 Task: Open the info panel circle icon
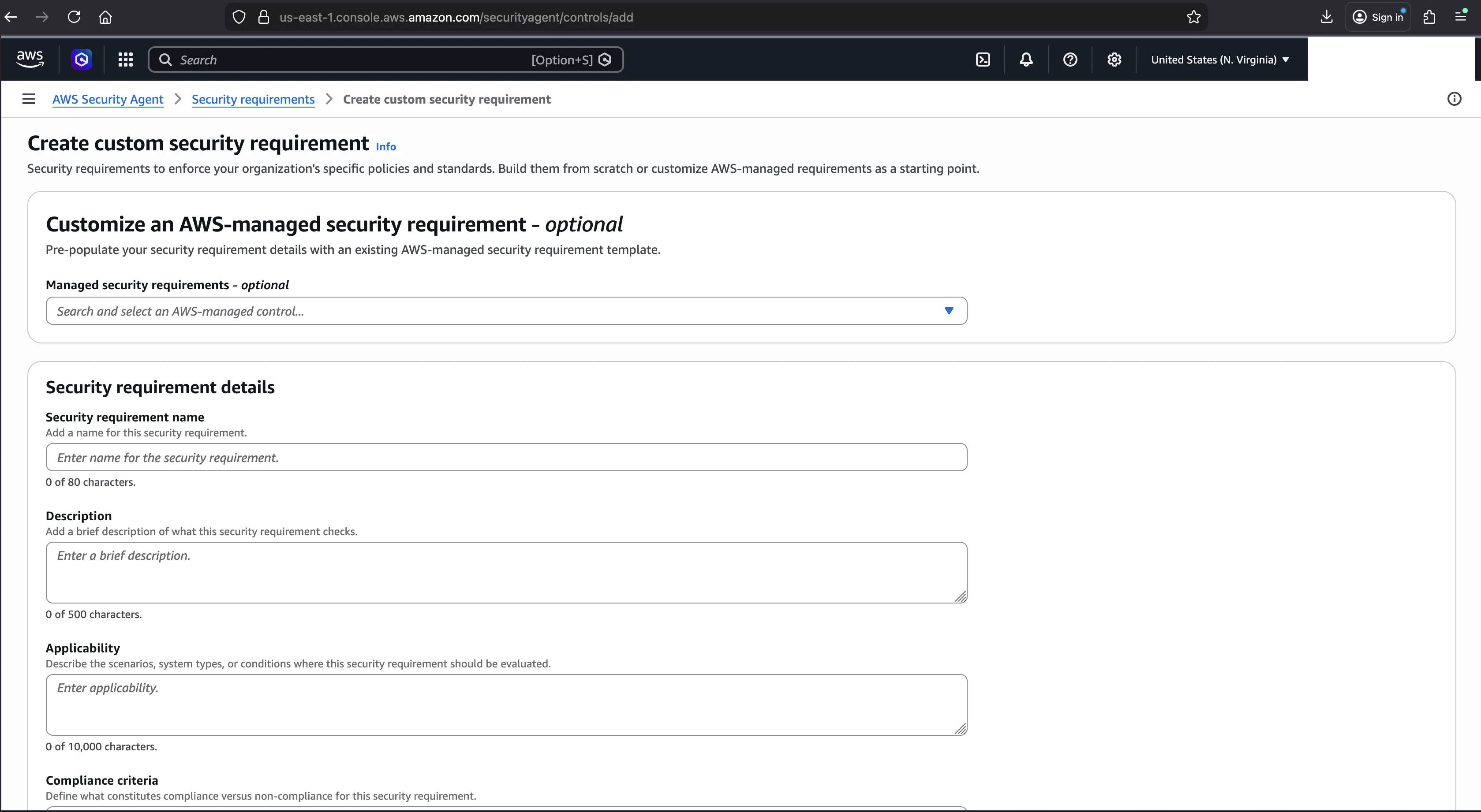coord(1454,100)
